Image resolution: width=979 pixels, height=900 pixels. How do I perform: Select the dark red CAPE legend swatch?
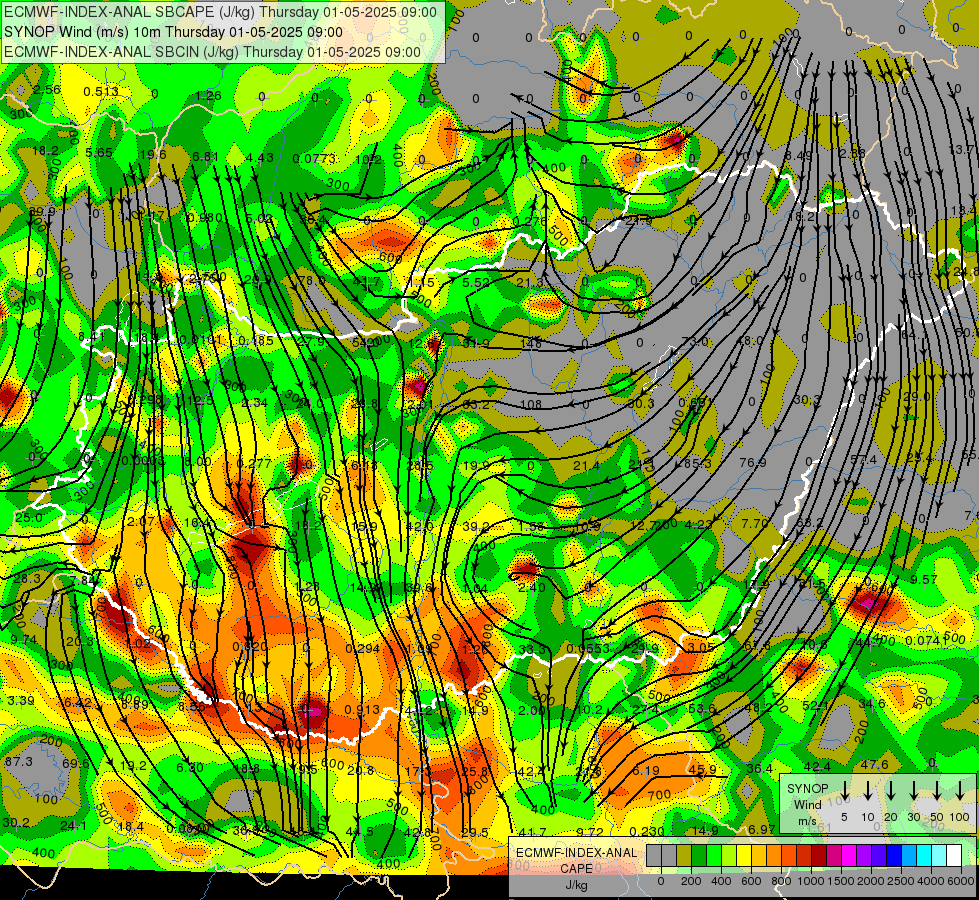click(819, 856)
